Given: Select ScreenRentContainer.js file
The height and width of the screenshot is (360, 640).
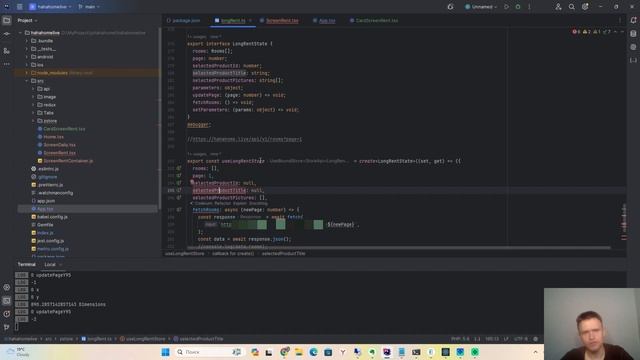Looking at the screenshot, I should (68, 161).
